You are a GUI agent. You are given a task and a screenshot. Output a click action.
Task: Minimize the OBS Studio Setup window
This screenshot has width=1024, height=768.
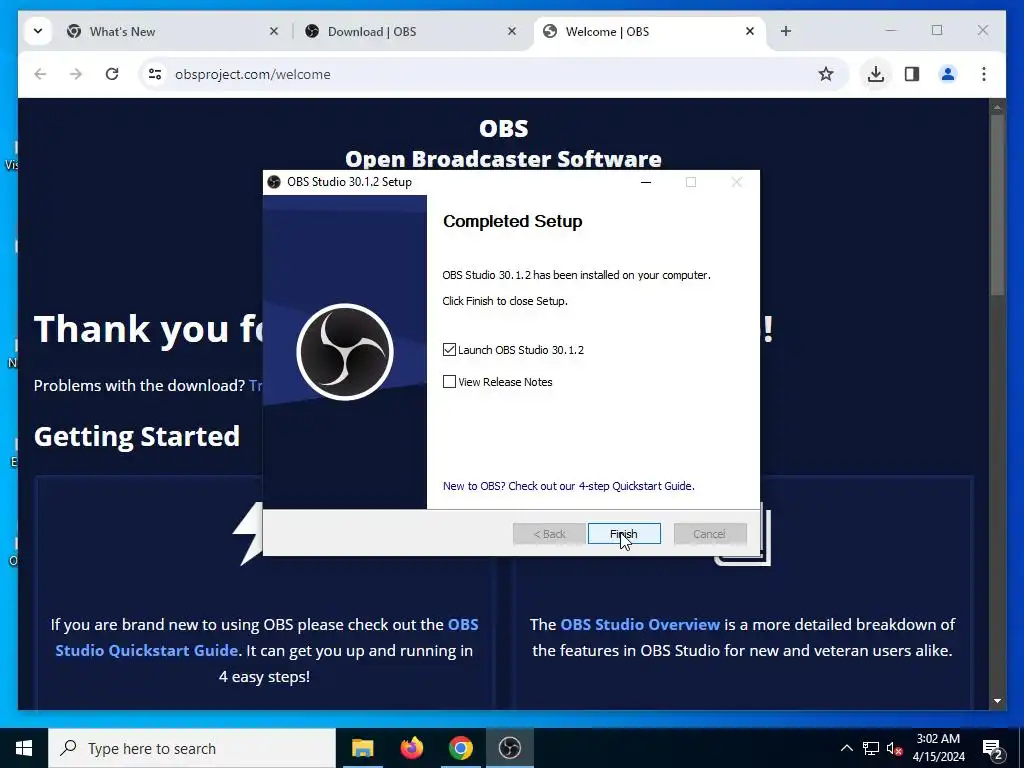coord(646,182)
